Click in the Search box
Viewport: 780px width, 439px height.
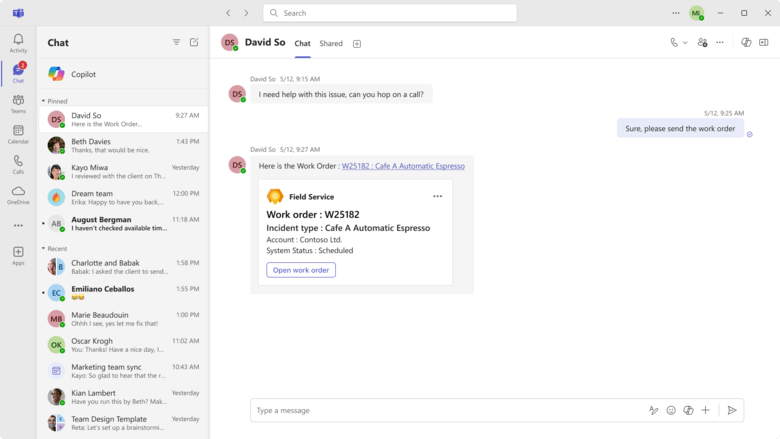[390, 13]
